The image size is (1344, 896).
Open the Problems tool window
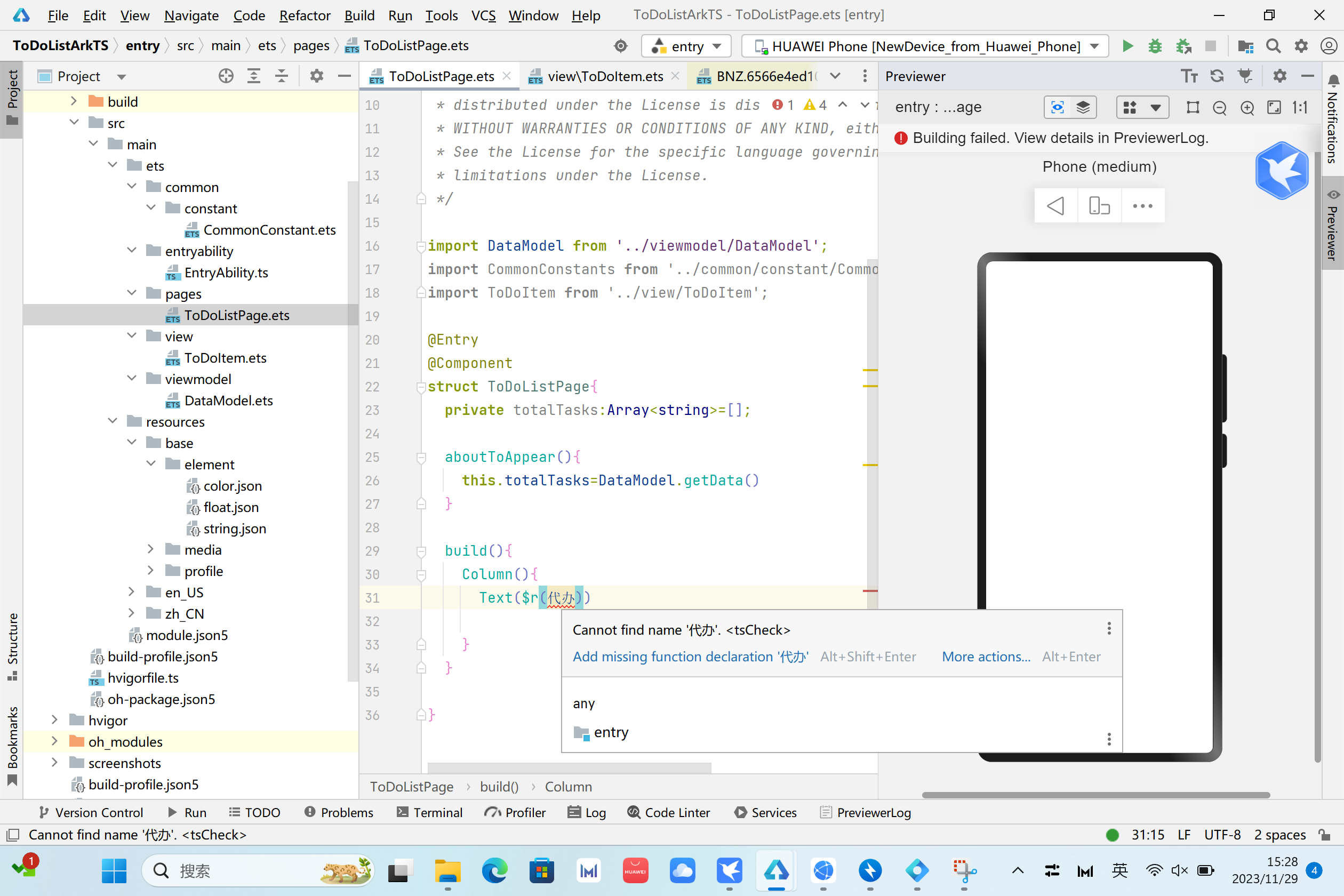tap(339, 812)
